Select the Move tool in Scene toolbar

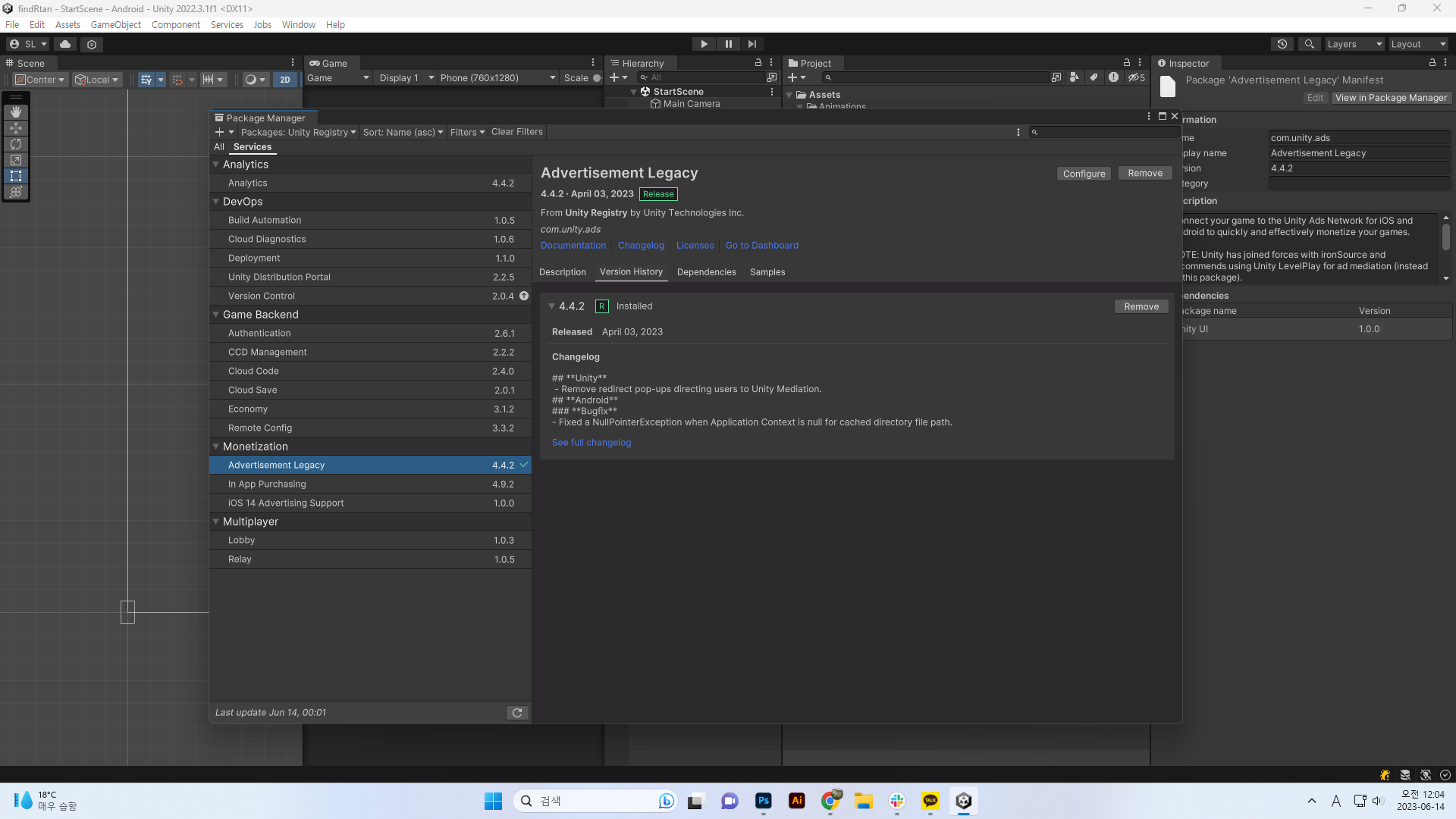click(x=16, y=128)
